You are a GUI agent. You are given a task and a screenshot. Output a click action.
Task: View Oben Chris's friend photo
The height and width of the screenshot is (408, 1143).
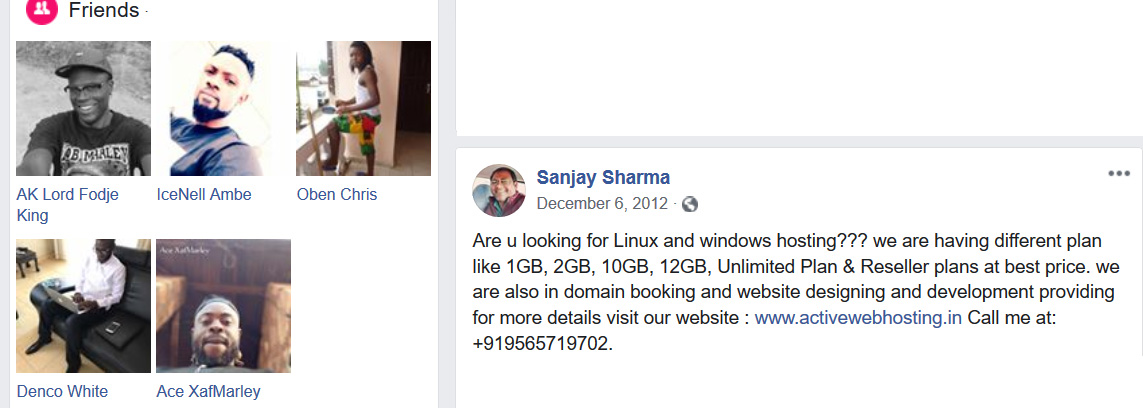pyautogui.click(x=363, y=108)
